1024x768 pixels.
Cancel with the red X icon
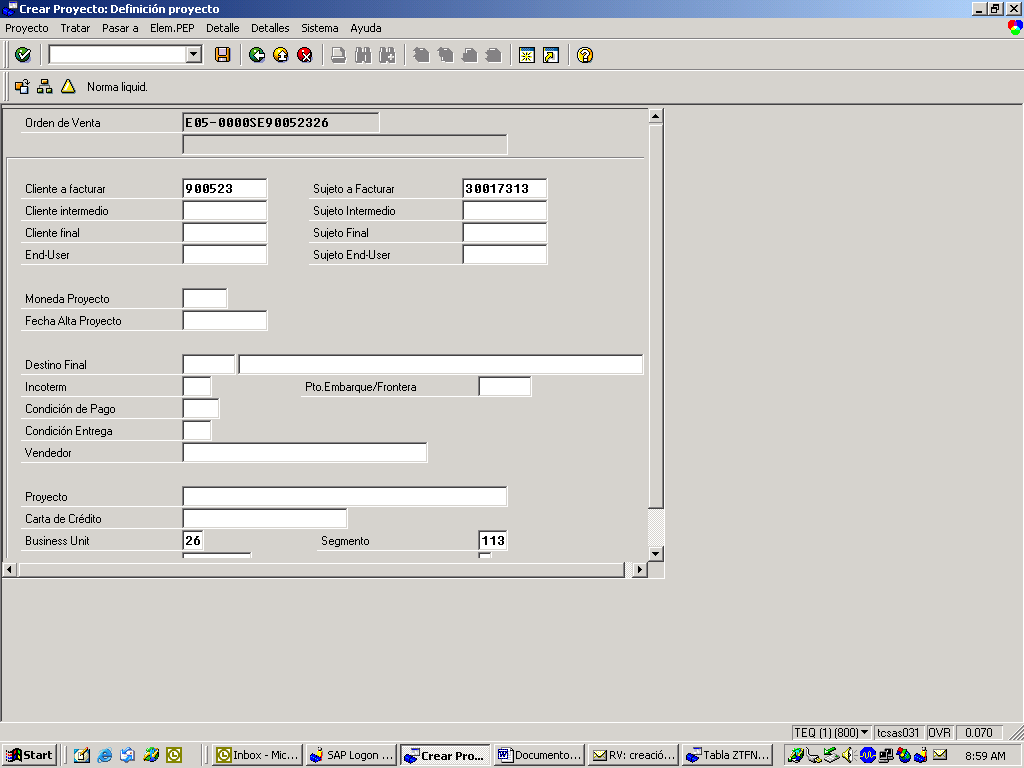pos(305,55)
